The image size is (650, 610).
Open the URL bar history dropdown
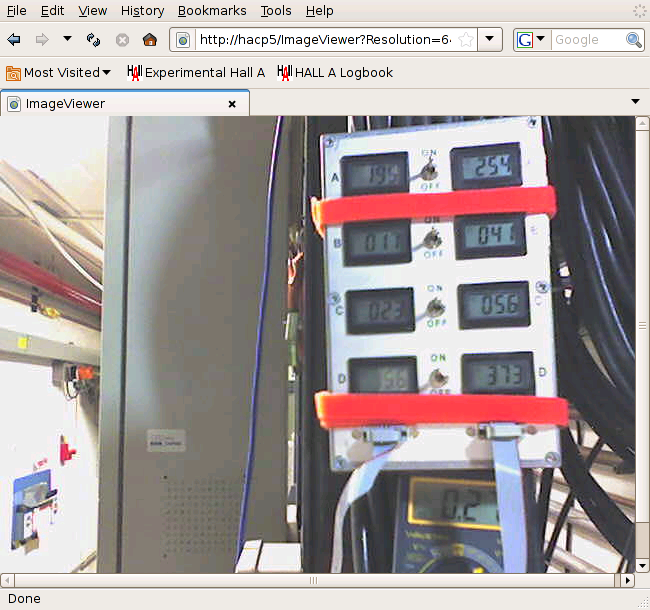click(490, 39)
